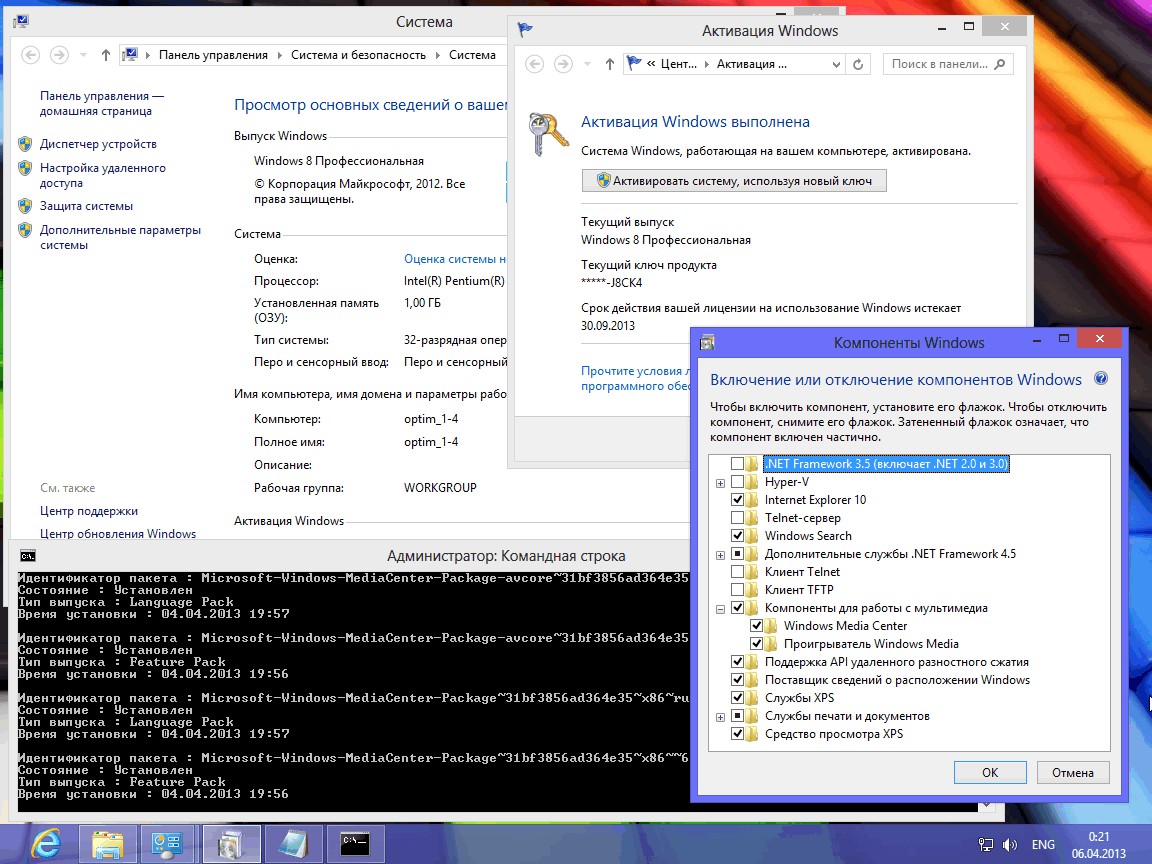The image size is (1152, 864).
Task: Click the network tray icon
Action: [986, 845]
